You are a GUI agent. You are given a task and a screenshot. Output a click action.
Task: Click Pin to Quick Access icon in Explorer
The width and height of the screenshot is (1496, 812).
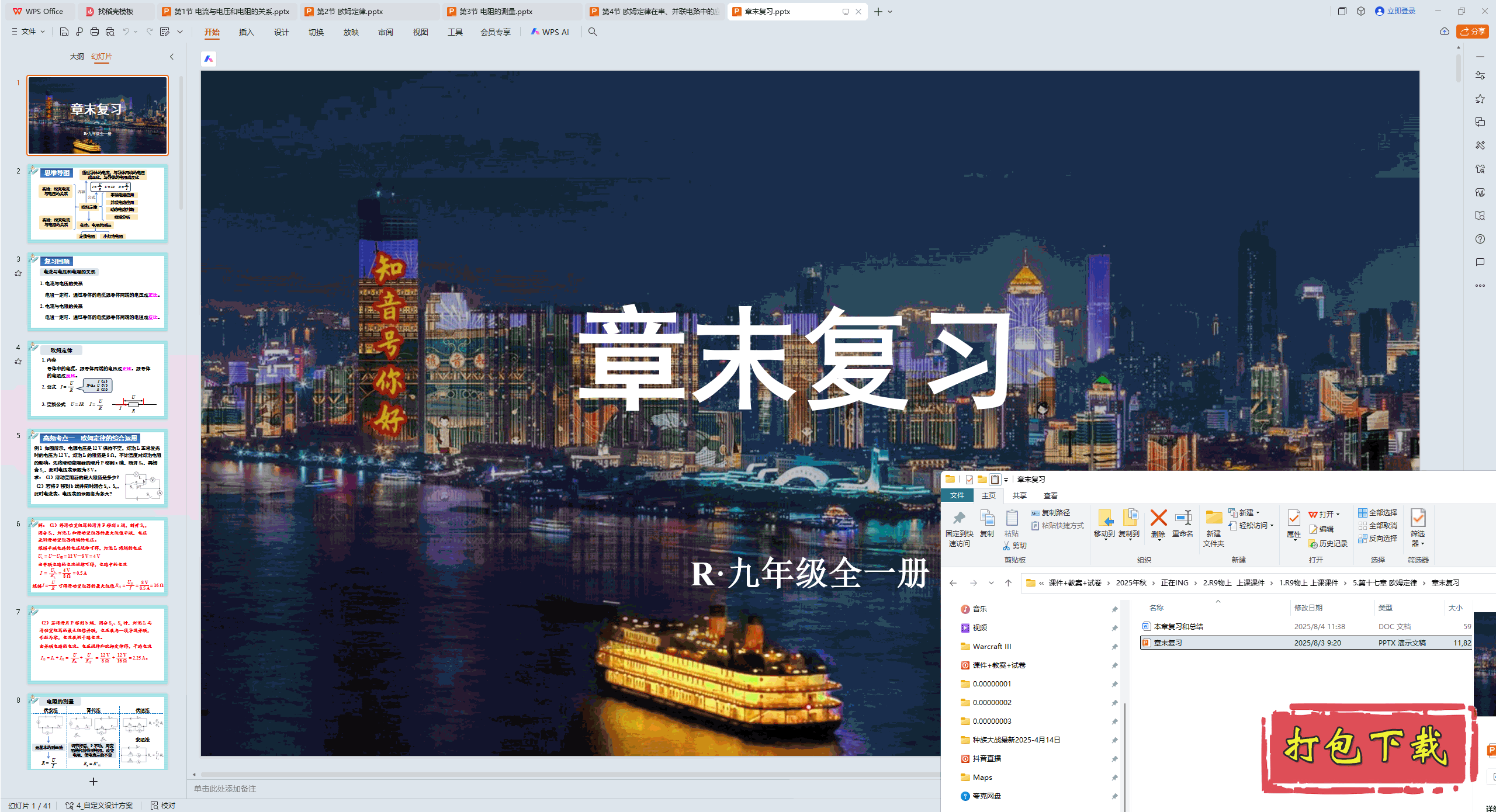tap(959, 529)
